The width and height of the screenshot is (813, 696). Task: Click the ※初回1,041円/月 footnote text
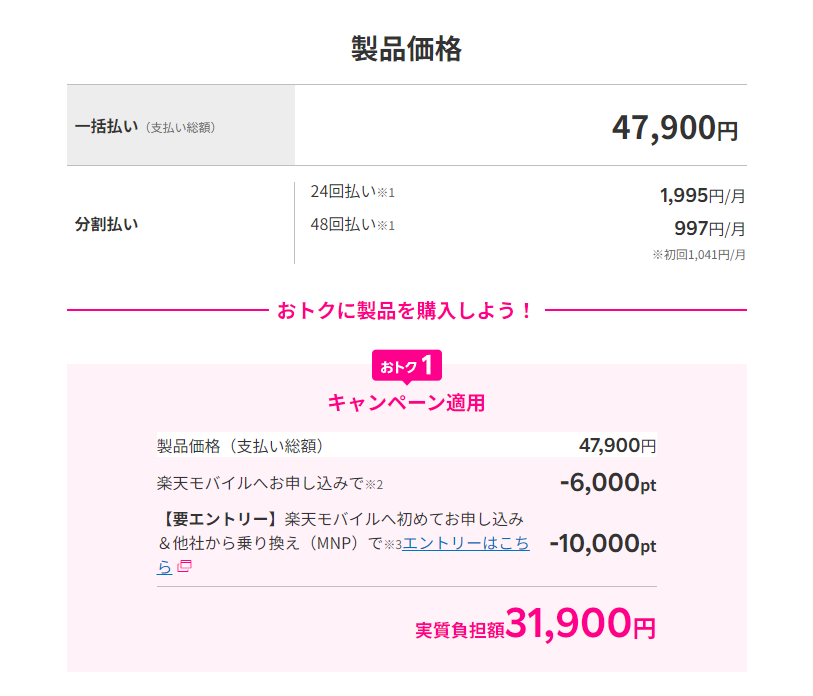(698, 255)
